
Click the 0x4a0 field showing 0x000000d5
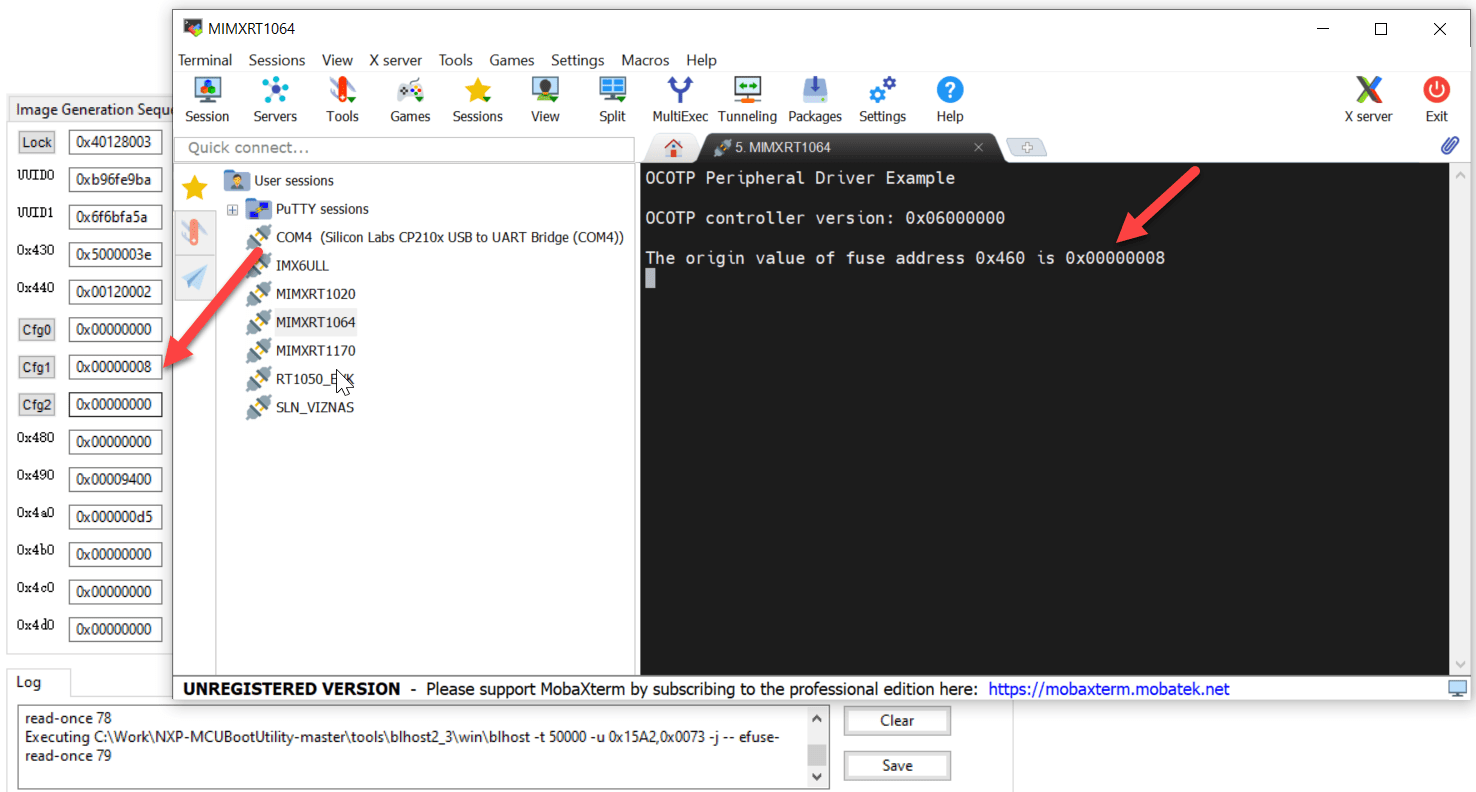click(x=115, y=517)
